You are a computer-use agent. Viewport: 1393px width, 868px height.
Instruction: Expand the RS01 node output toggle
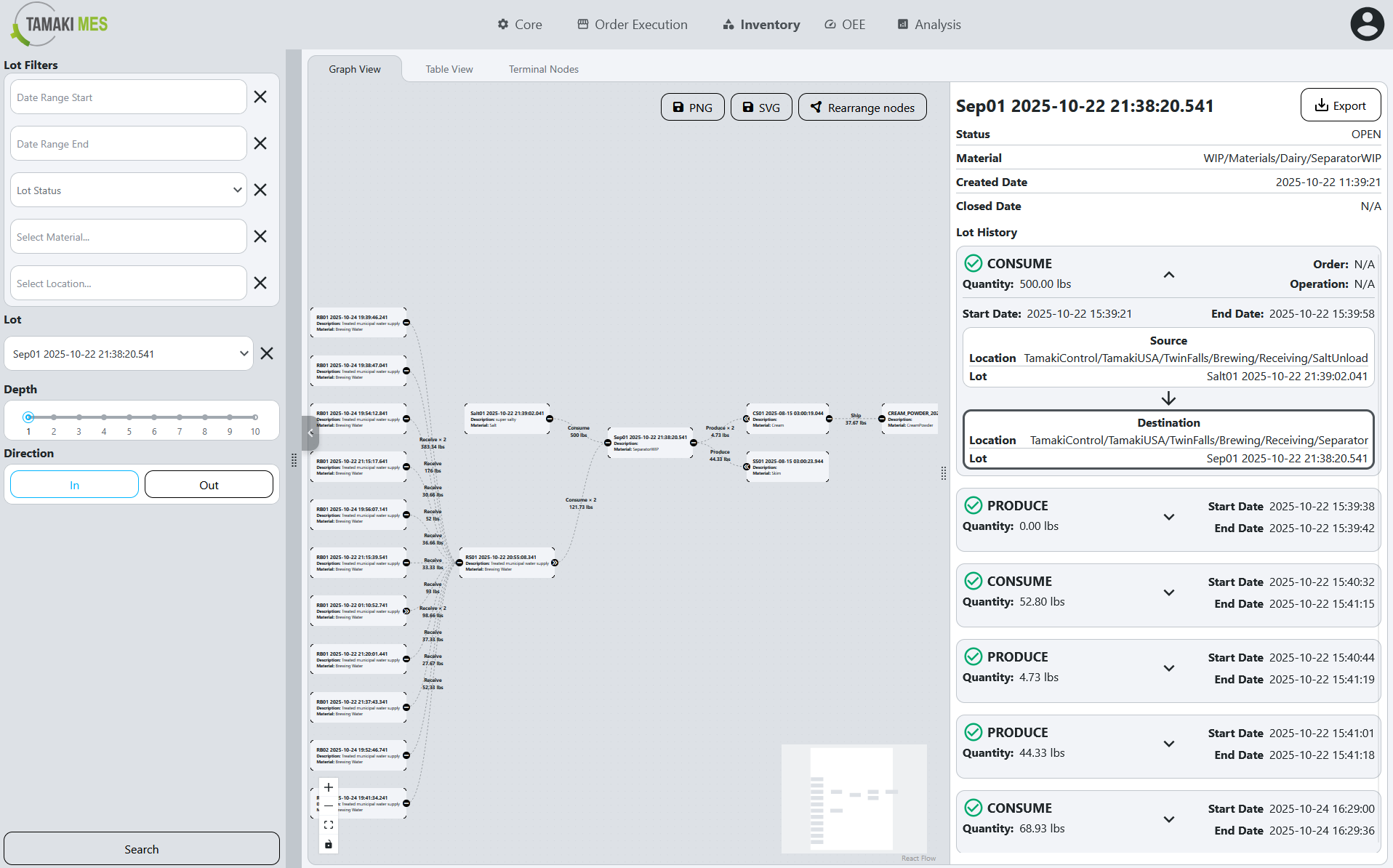coord(555,563)
